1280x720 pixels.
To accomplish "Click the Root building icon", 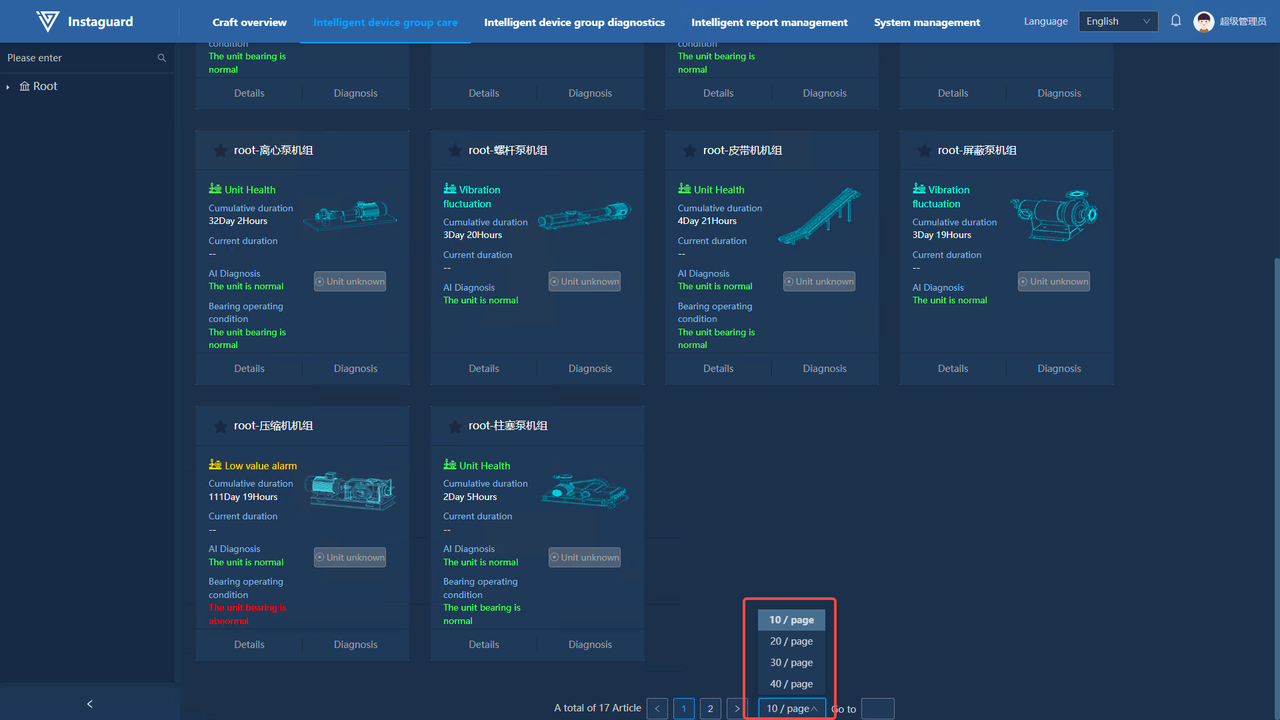I will 25,87.
